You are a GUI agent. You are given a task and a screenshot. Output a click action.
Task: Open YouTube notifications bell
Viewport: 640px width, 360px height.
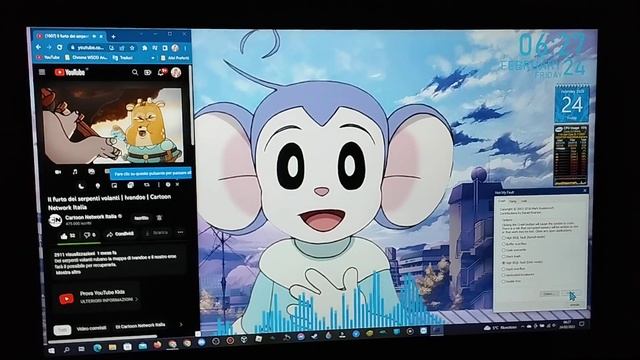pos(161,72)
